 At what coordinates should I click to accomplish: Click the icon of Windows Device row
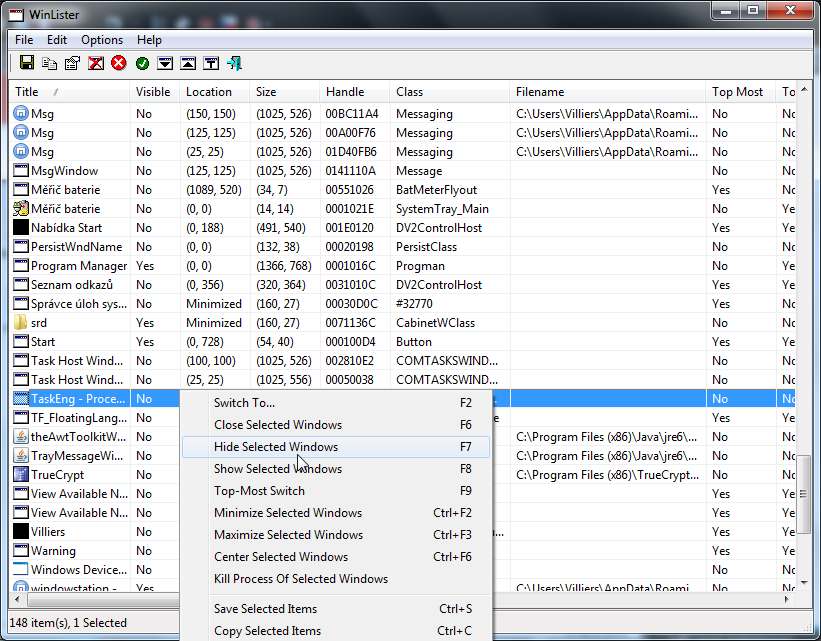(x=20, y=569)
